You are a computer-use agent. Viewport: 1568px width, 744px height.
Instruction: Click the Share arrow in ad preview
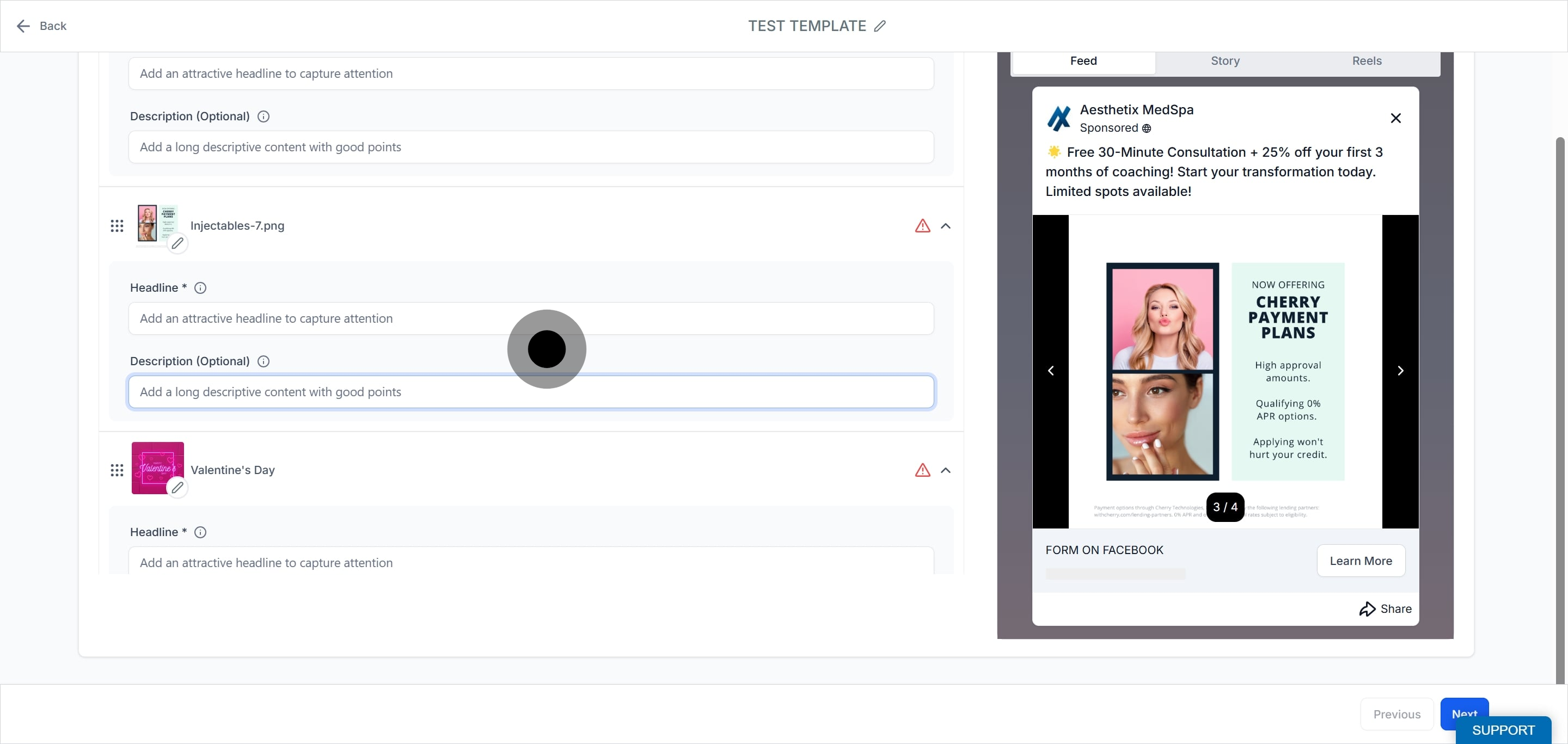(1367, 609)
